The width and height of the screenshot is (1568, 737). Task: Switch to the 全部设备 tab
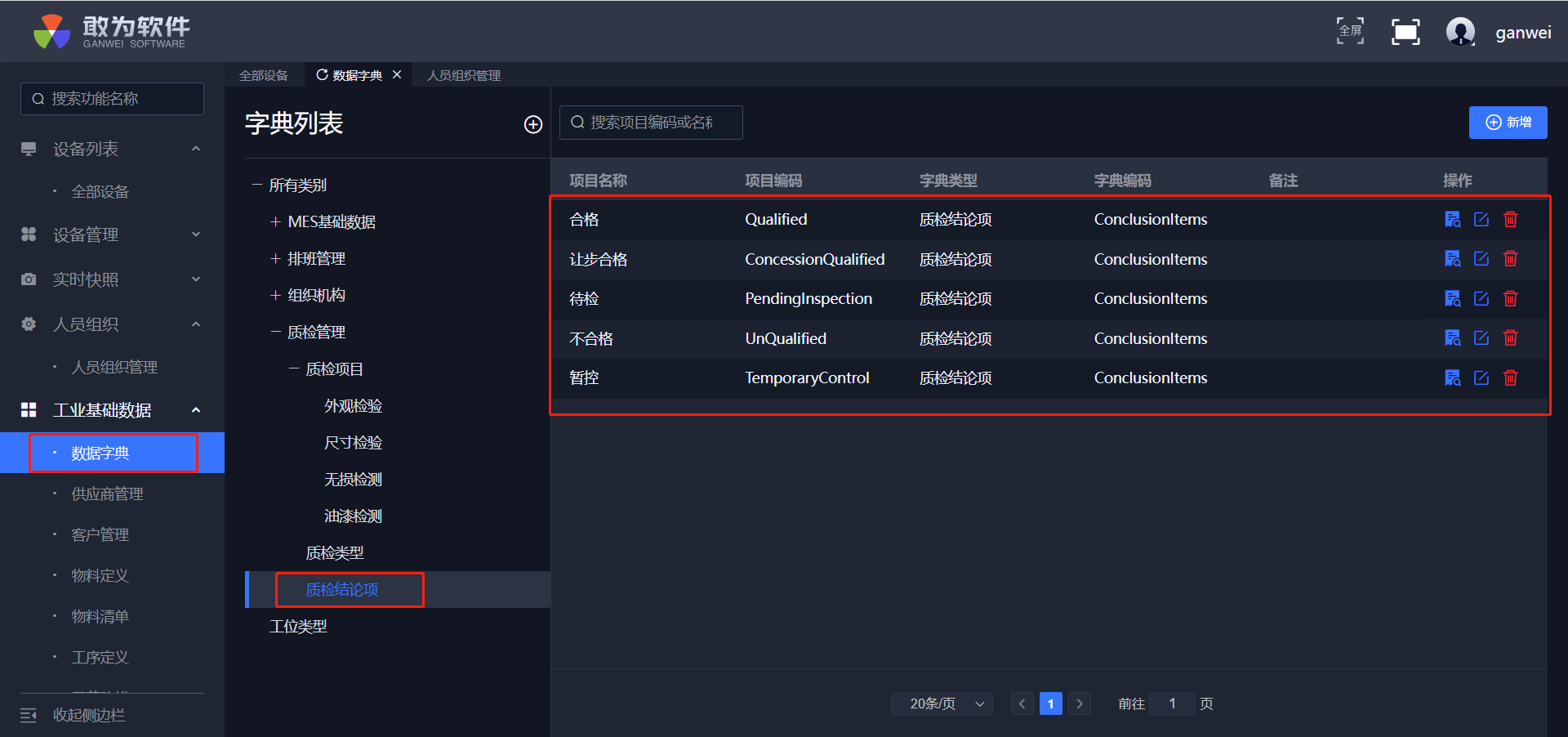[x=264, y=75]
